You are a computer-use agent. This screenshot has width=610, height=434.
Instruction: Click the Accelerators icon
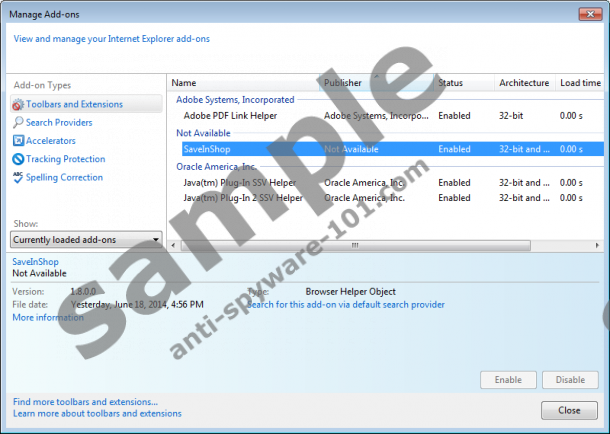click(17, 141)
